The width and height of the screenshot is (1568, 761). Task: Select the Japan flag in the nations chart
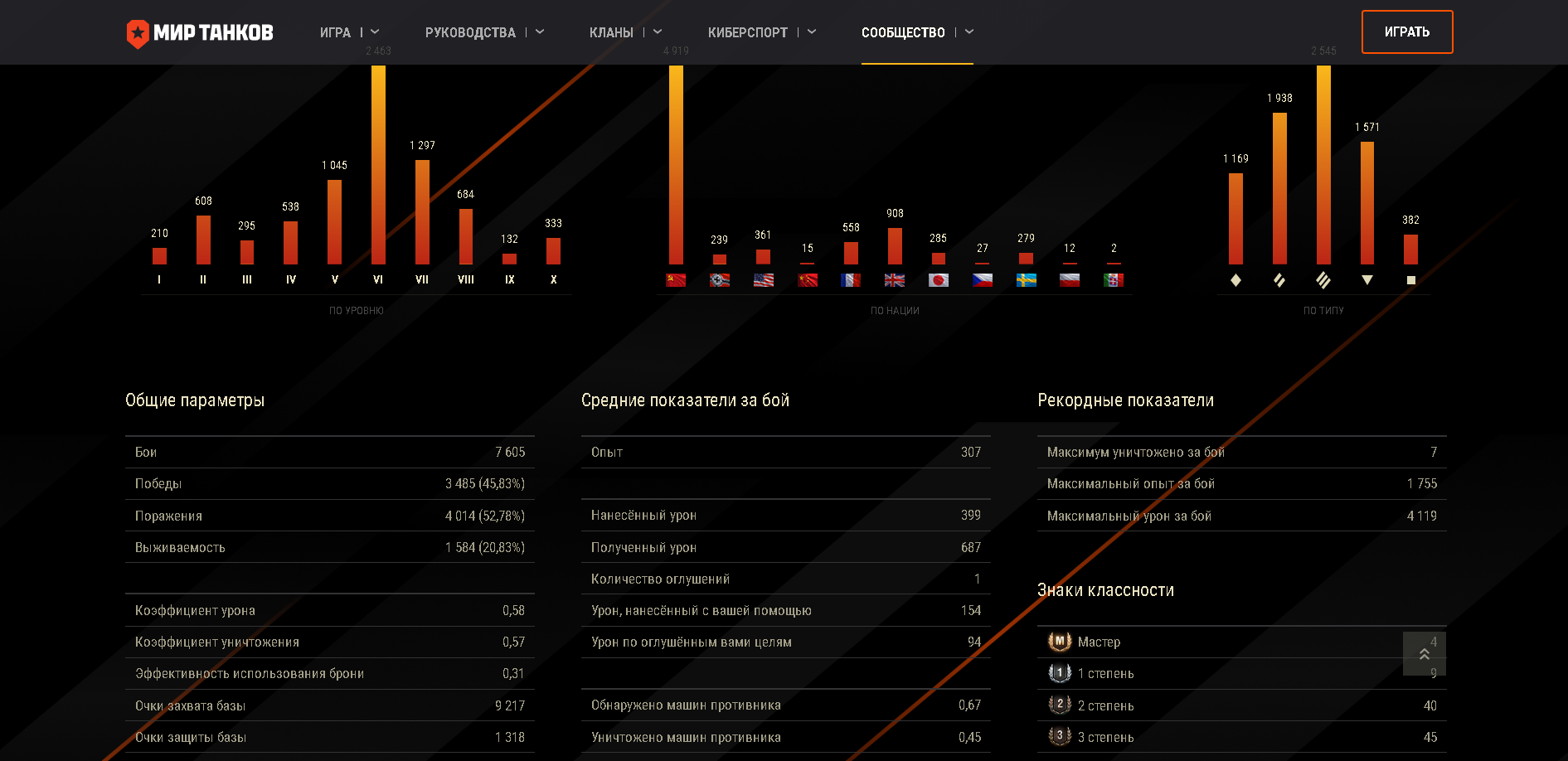coord(939,280)
